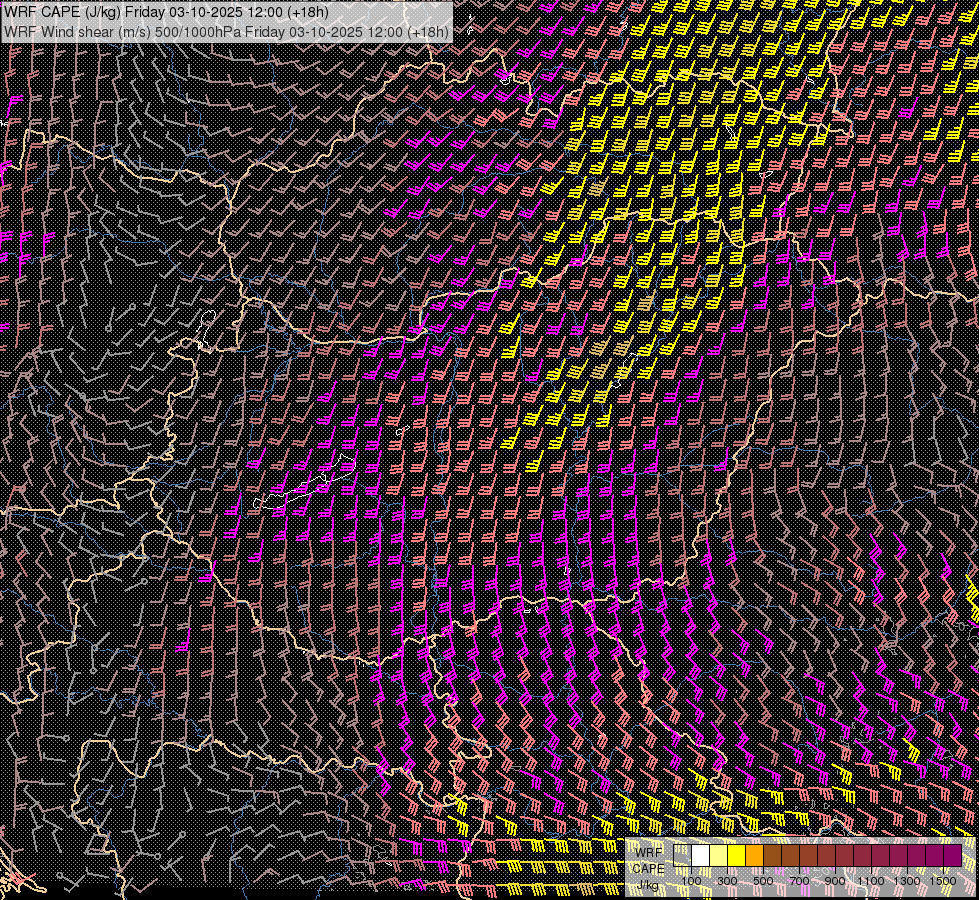Viewport: 979px width, 900px height.
Task: Pick the rightmost purple legend swatch
Action: click(952, 856)
